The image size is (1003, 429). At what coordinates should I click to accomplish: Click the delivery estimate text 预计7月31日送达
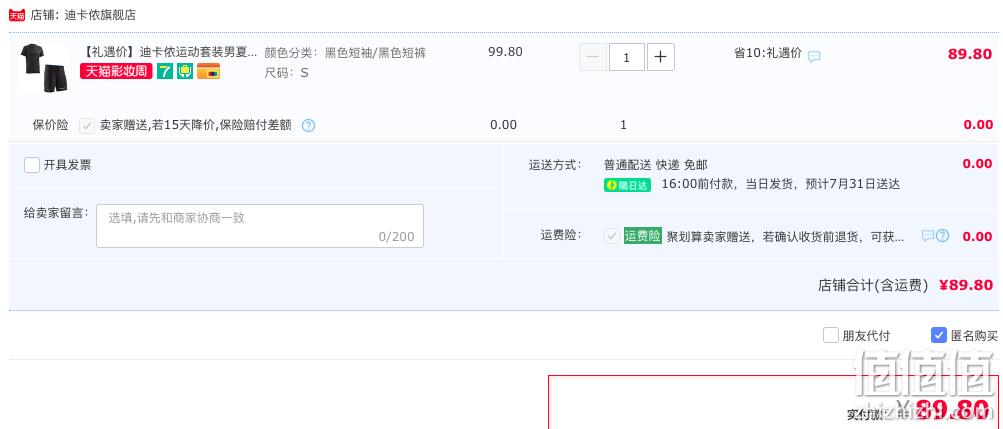click(x=853, y=185)
